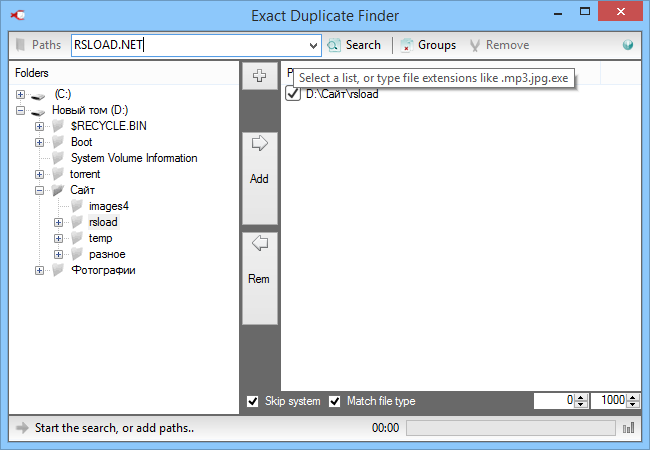Click the open Сайт folder icon
This screenshot has height=450, width=650.
coord(58,190)
